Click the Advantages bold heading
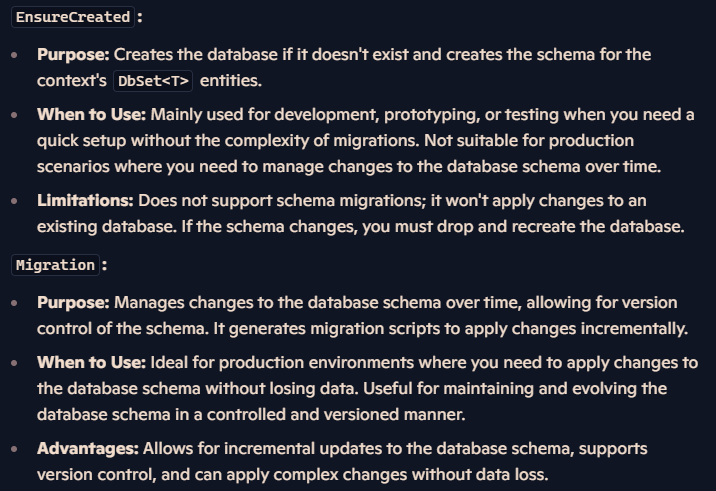This screenshot has height=491, width=716. [88, 449]
